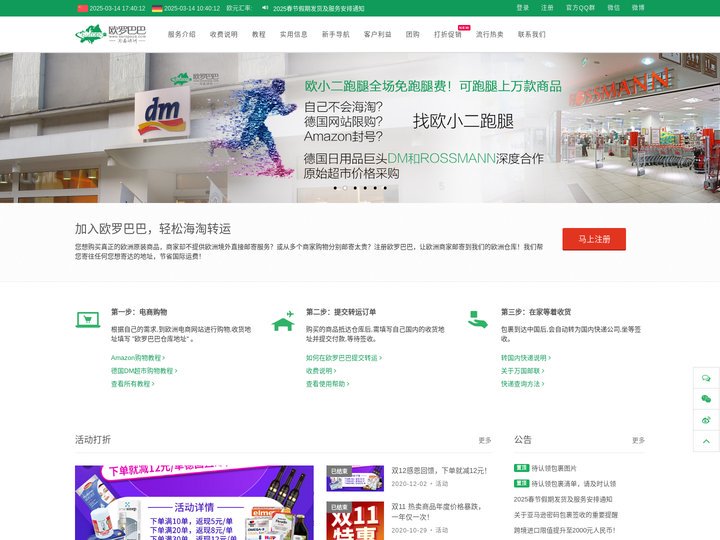This screenshot has width=720, height=540.
Task: Open the 流行热卖 menu item
Action: [x=489, y=34]
